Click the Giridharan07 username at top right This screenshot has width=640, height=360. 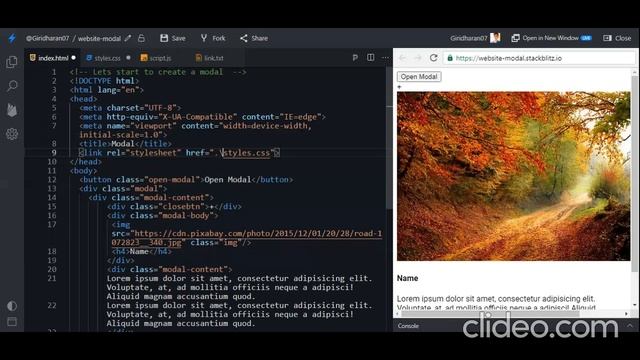(x=469, y=38)
